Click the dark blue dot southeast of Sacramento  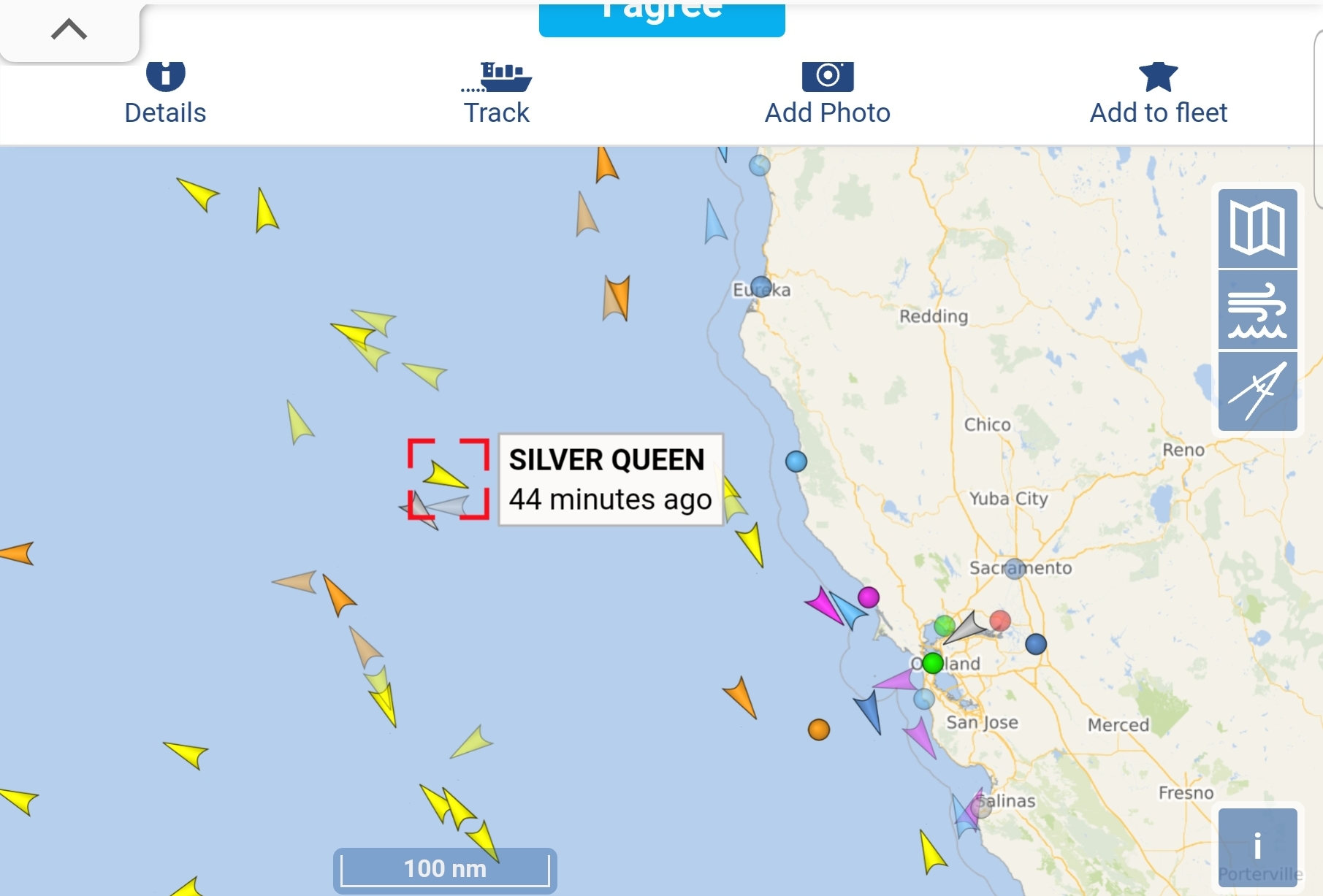point(1036,644)
